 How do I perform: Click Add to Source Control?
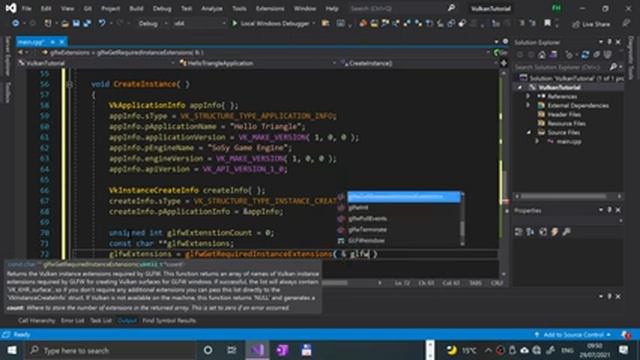[573, 335]
